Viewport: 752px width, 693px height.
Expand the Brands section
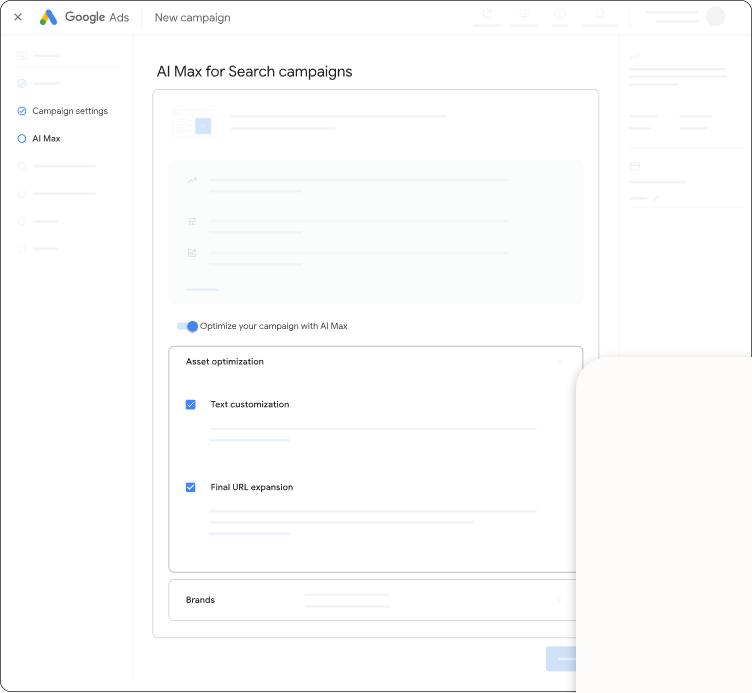pyautogui.click(x=560, y=600)
